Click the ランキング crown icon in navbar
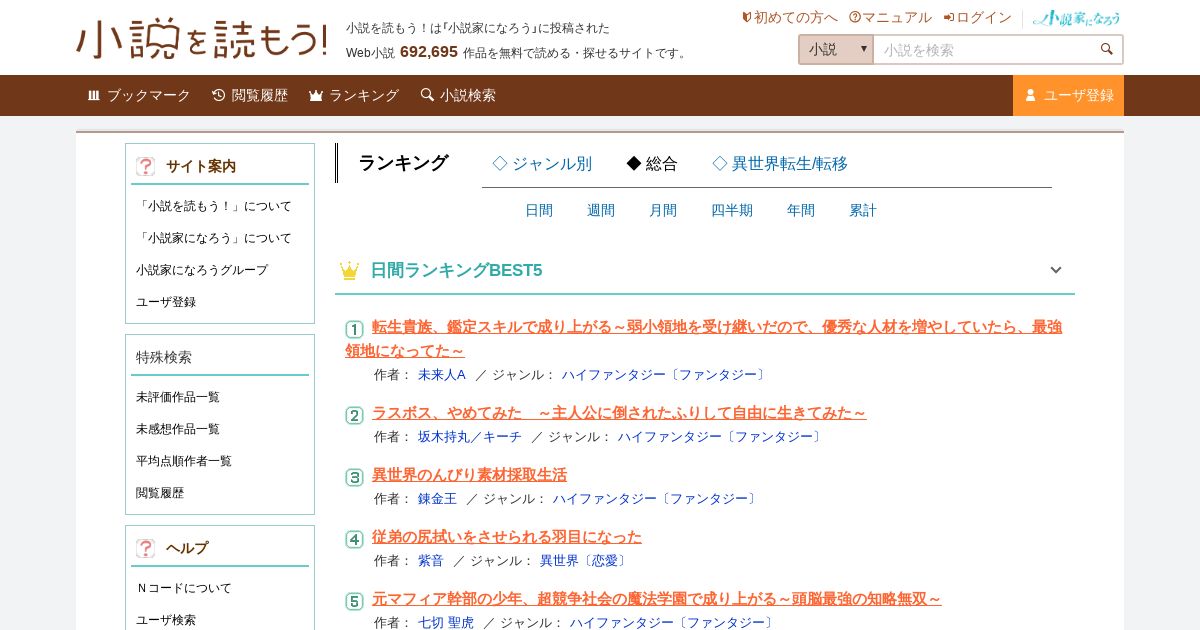1200x630 pixels. 316,95
